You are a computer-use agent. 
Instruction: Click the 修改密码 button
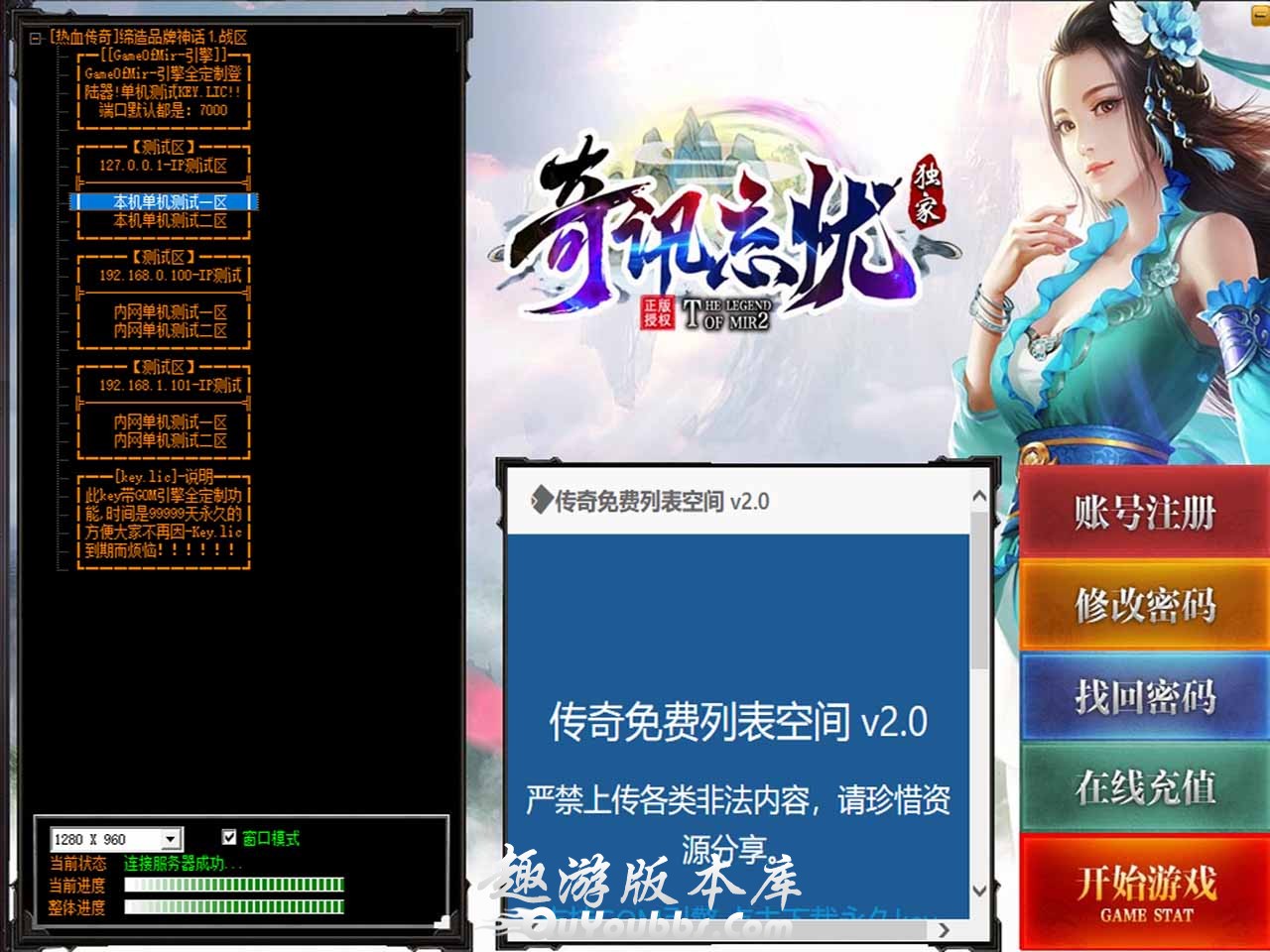(1144, 604)
